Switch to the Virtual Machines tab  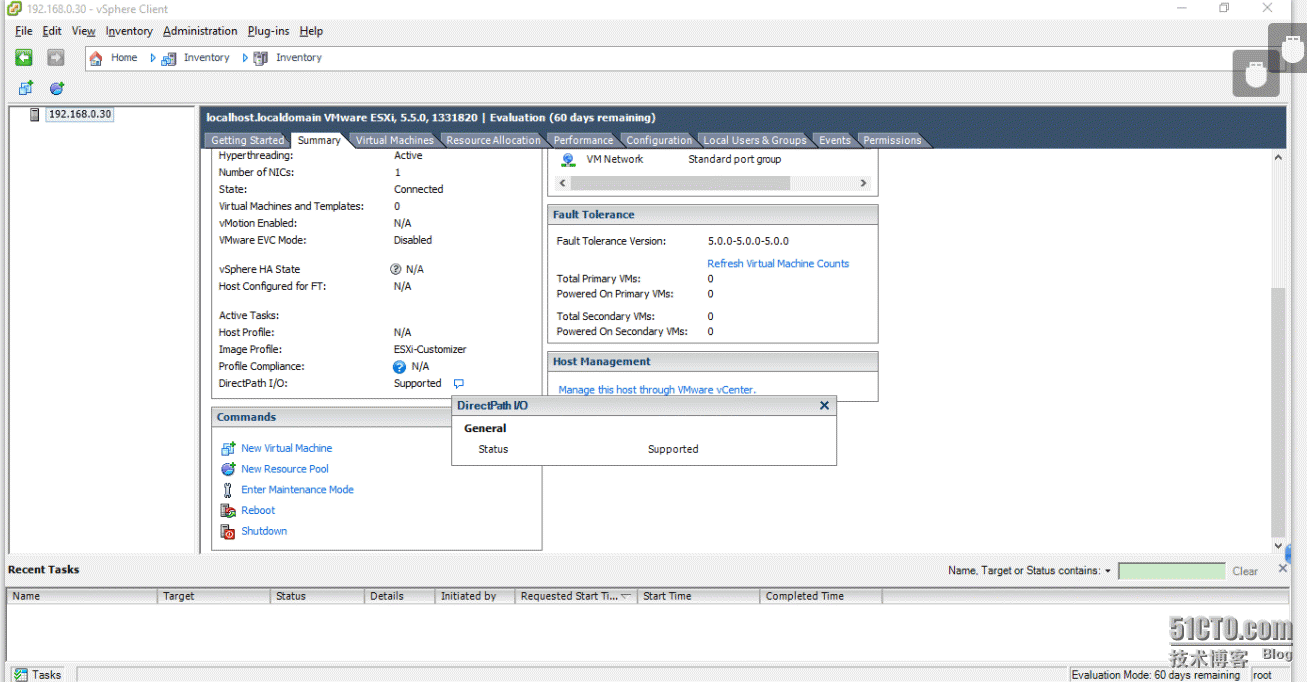(x=395, y=140)
